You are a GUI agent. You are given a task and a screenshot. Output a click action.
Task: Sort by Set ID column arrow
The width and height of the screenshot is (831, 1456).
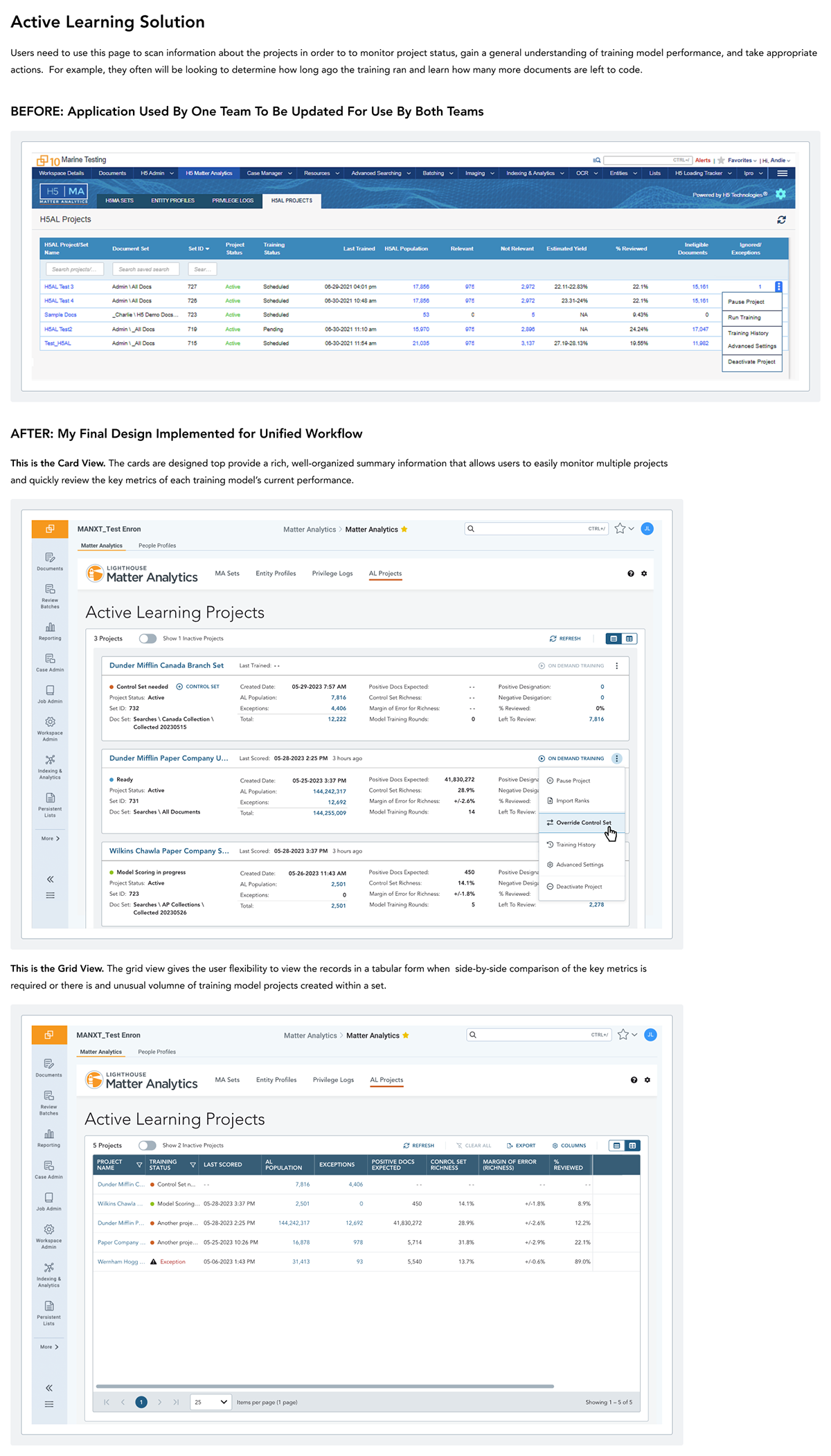coord(207,249)
